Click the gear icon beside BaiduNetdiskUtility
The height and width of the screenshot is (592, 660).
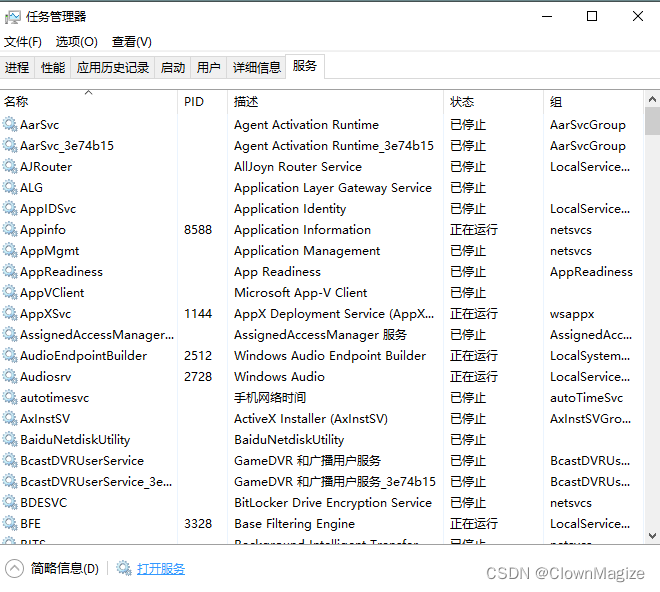pos(10,440)
